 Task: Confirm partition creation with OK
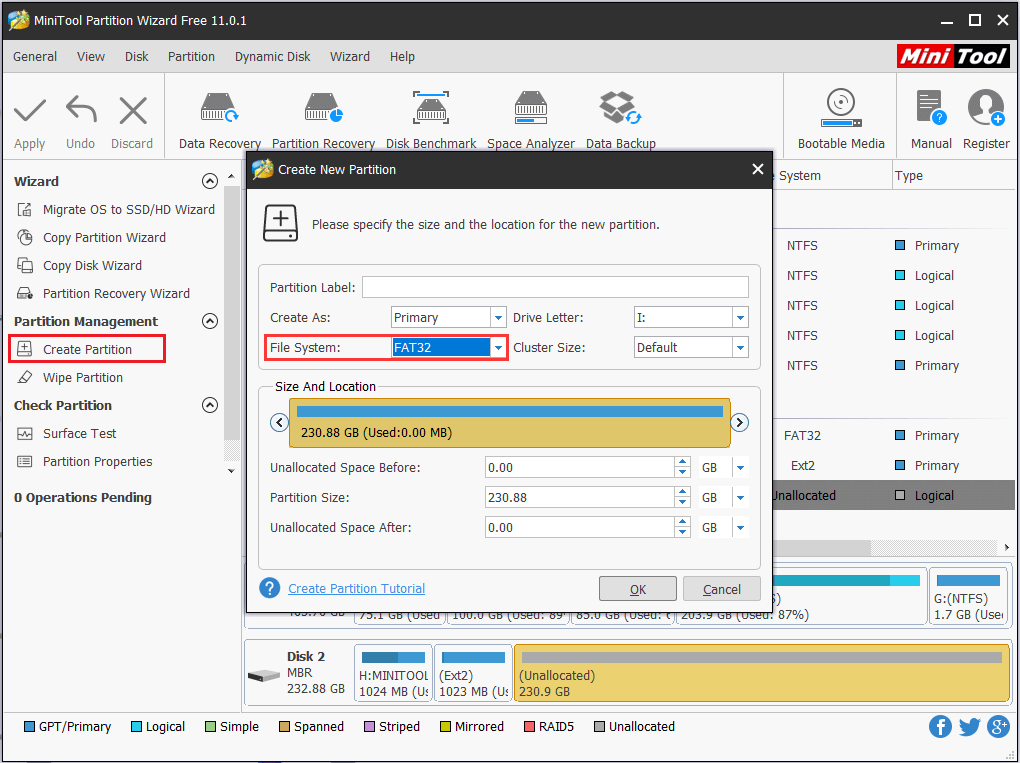[x=637, y=589]
